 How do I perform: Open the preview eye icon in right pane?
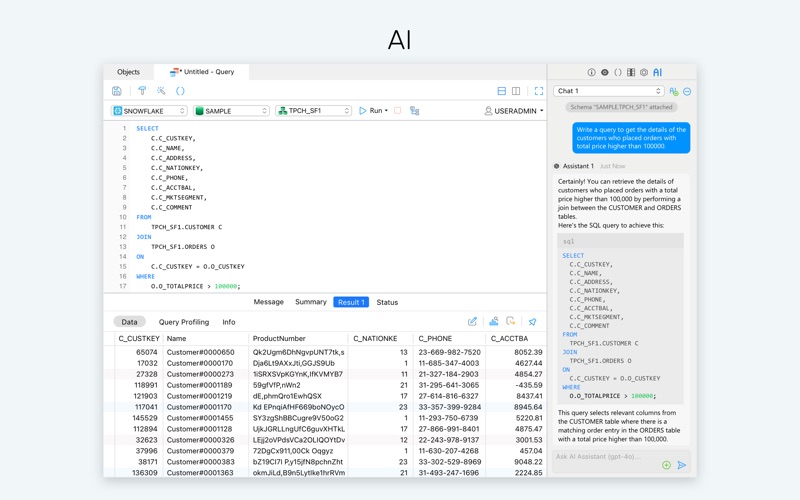click(605, 72)
